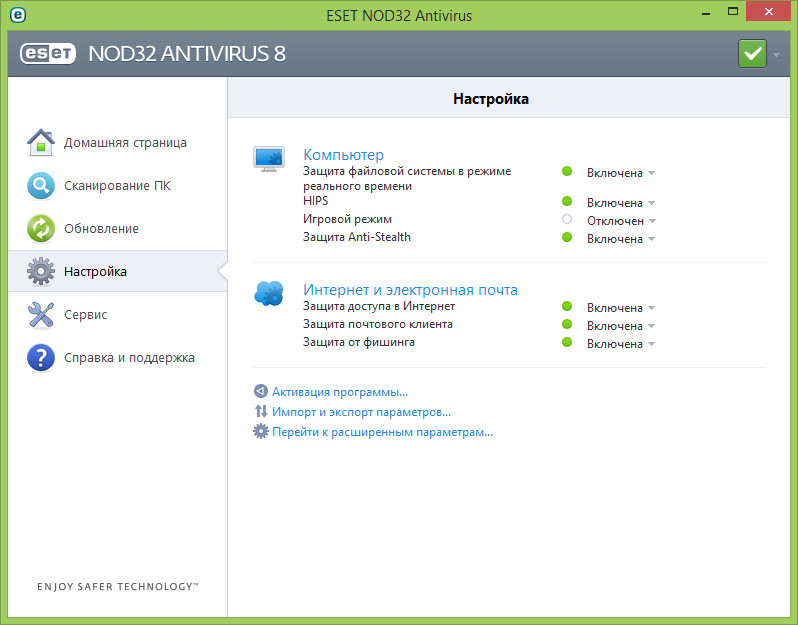Click the gear icon next to Настройка
This screenshot has height=625, width=798.
(x=41, y=271)
